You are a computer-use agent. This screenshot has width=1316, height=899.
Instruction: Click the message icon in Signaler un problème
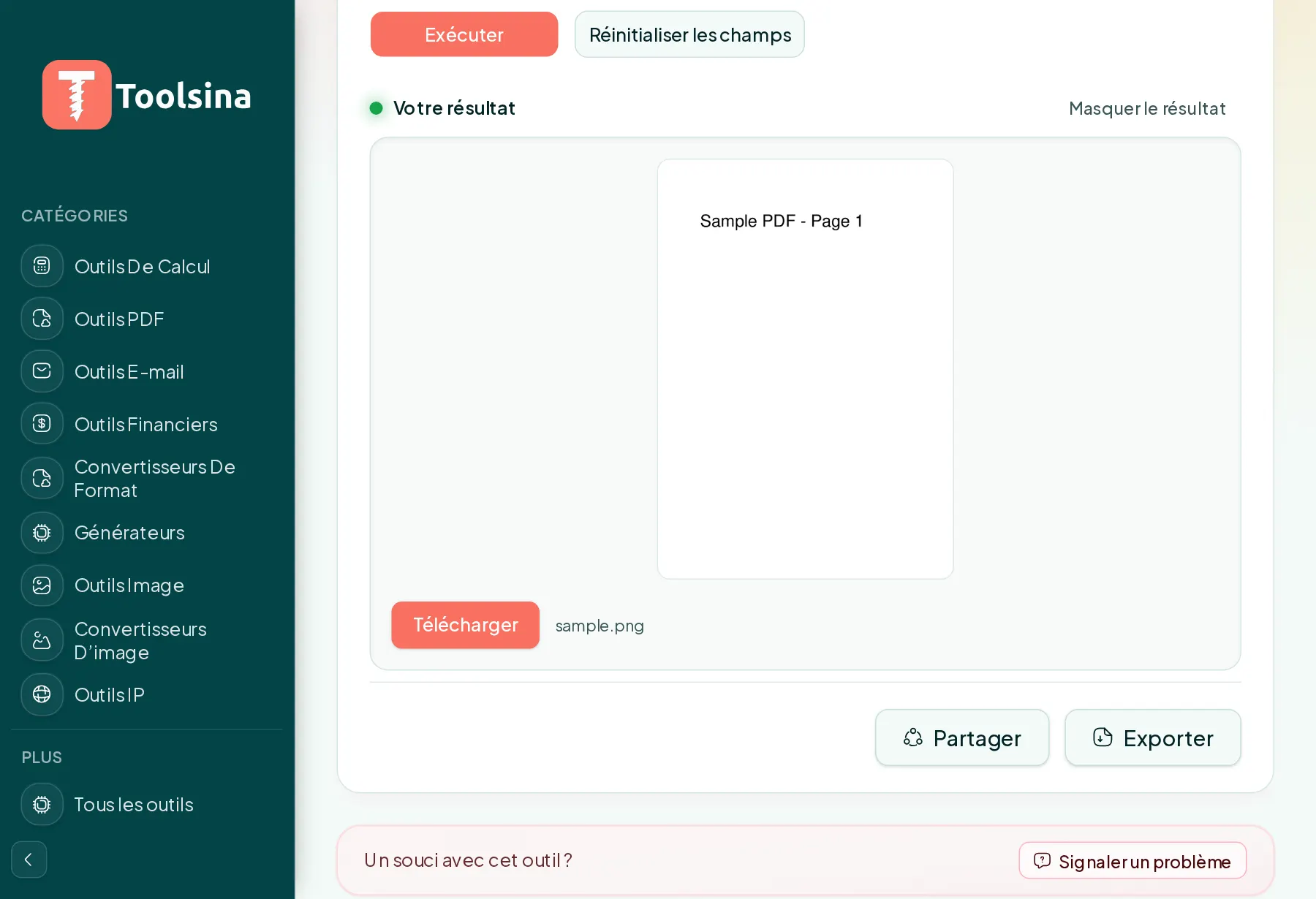tap(1043, 861)
